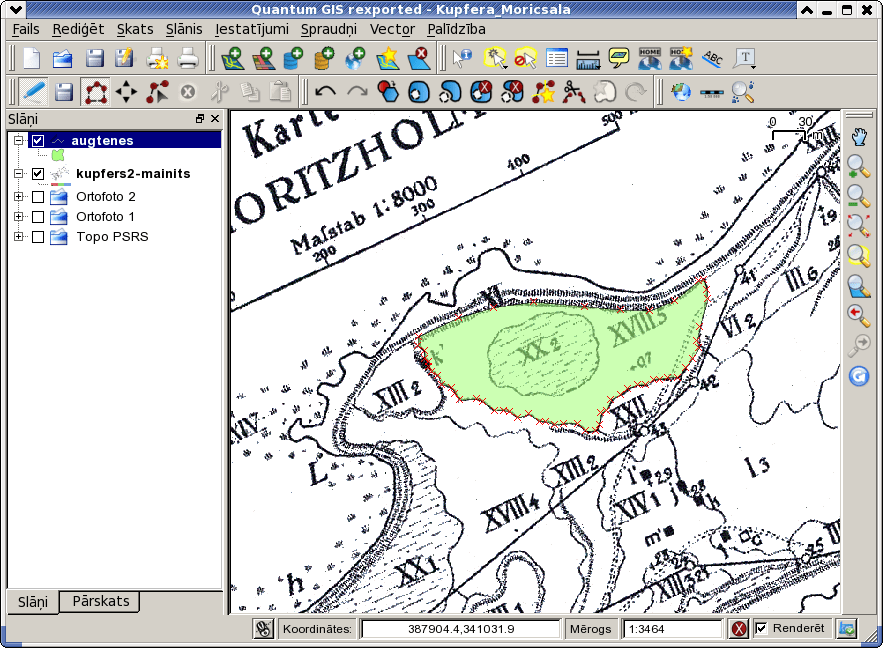This screenshot has height=648, width=883.
Task: Open the Fails menu
Action: click(26, 29)
